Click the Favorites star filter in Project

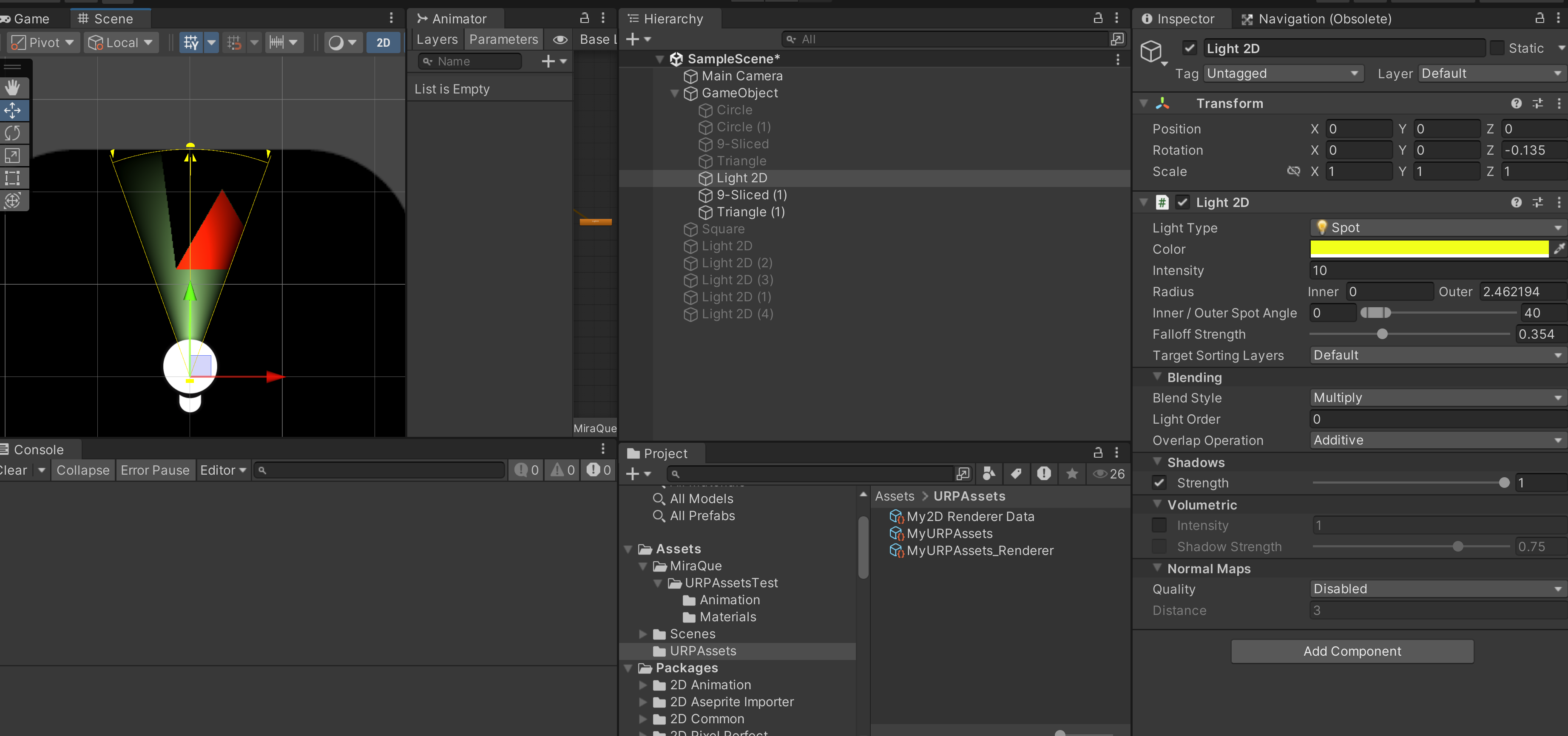tap(1072, 473)
